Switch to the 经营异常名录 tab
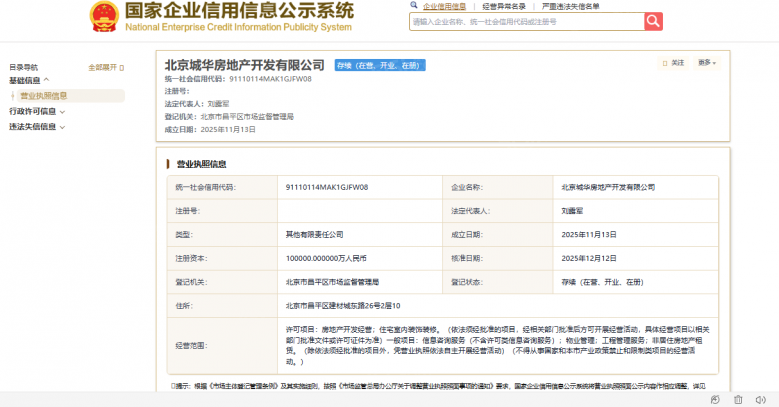 pos(504,6)
